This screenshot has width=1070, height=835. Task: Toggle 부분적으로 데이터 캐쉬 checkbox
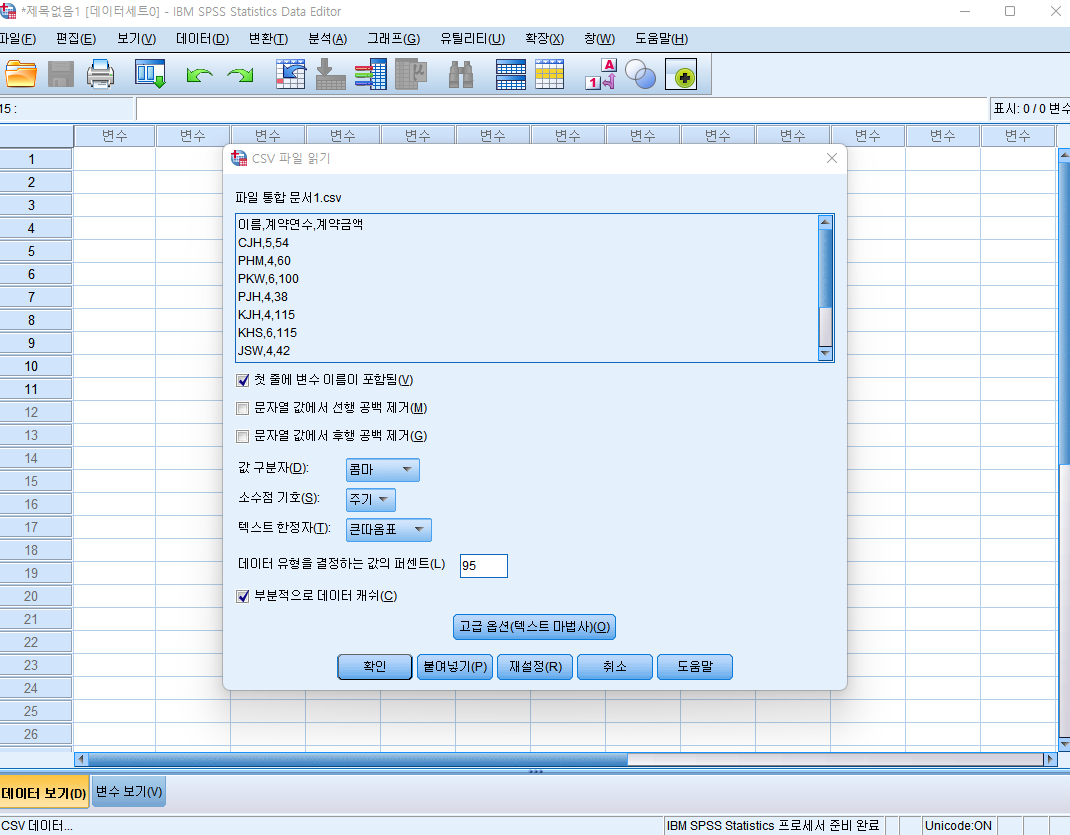point(242,596)
